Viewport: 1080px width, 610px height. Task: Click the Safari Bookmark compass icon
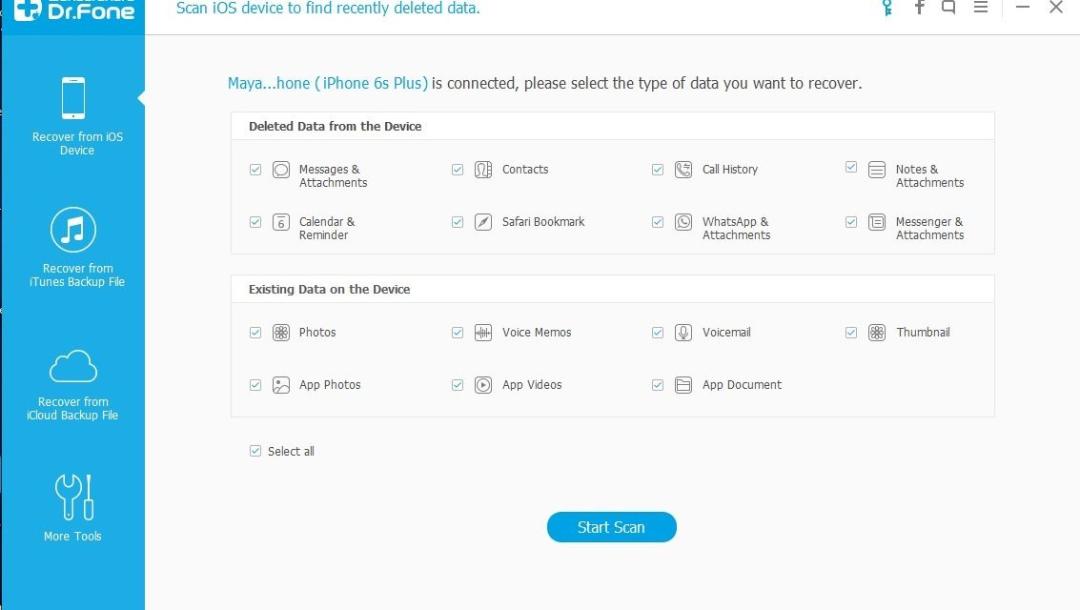click(x=484, y=222)
